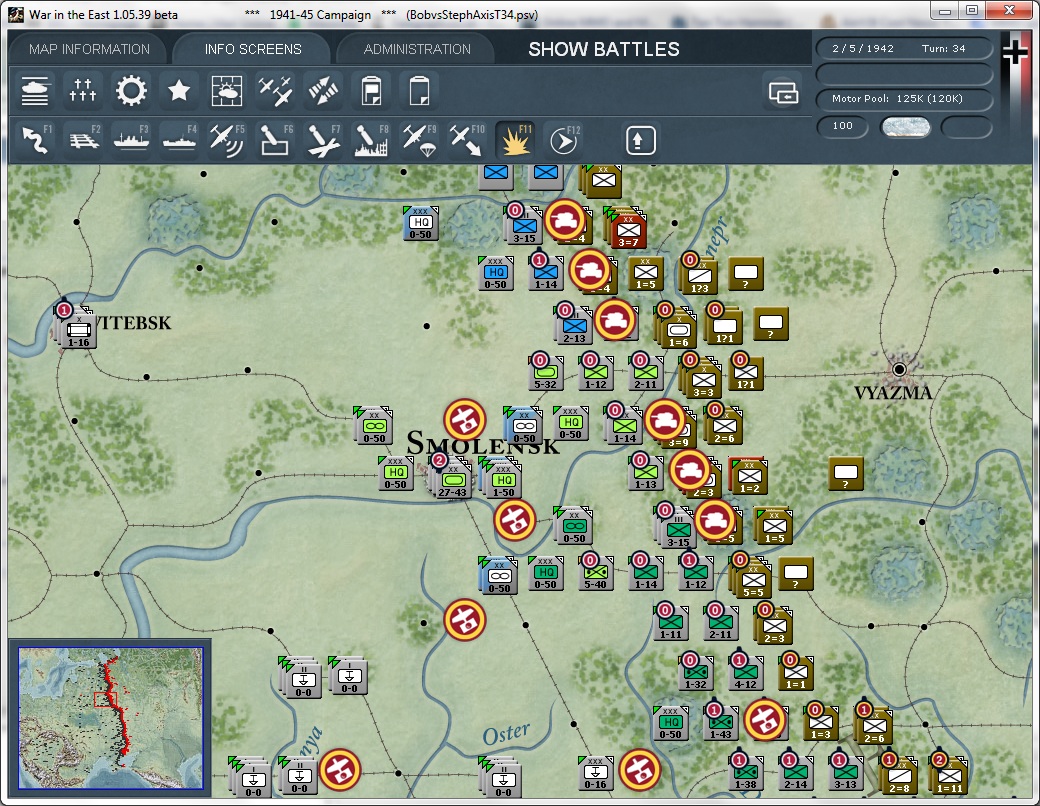1040x806 pixels.
Task: Open air battle marker right of 0-16 HQ
Action: coord(639,770)
